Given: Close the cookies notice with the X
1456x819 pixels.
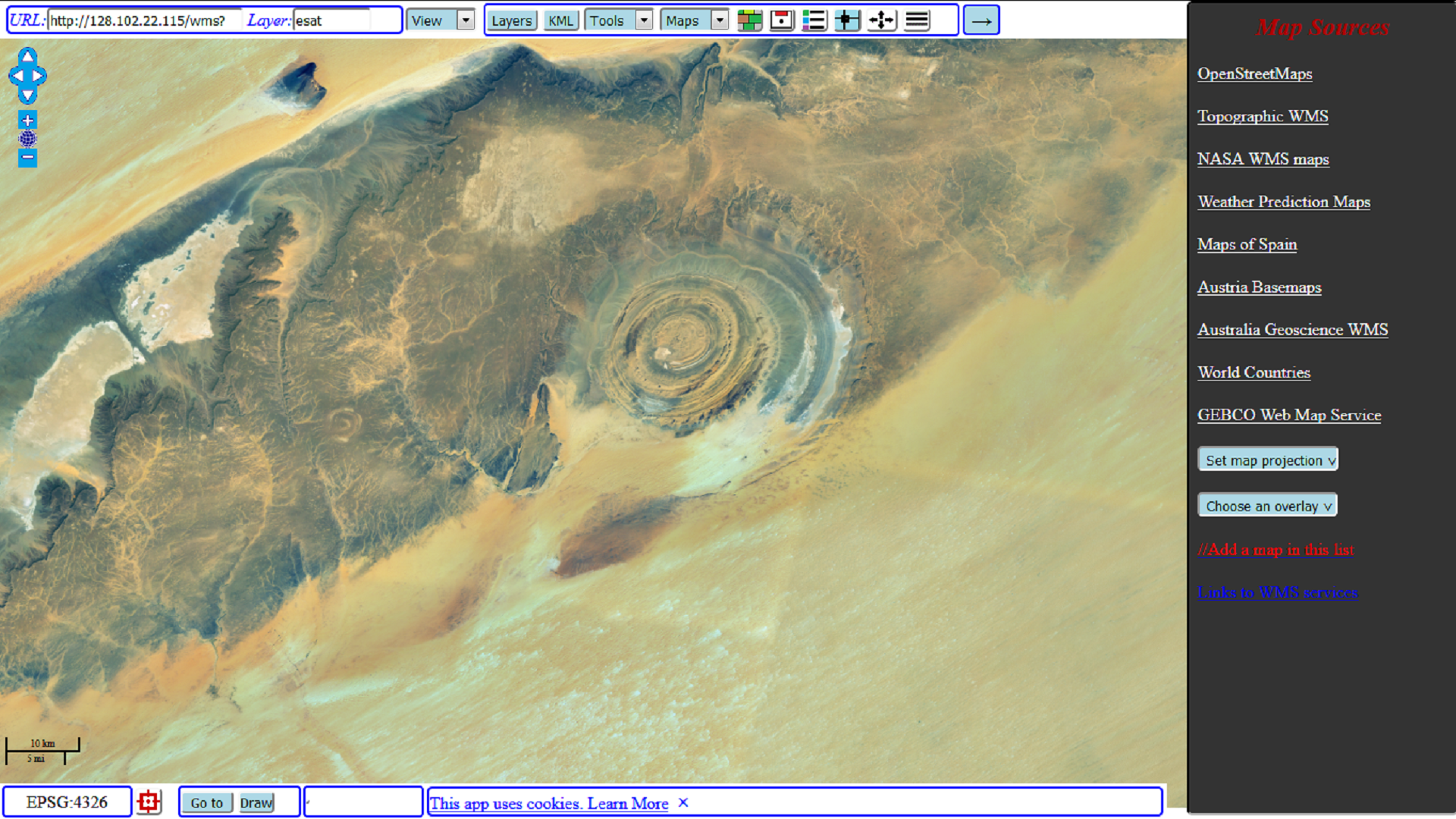Looking at the screenshot, I should click(x=683, y=802).
